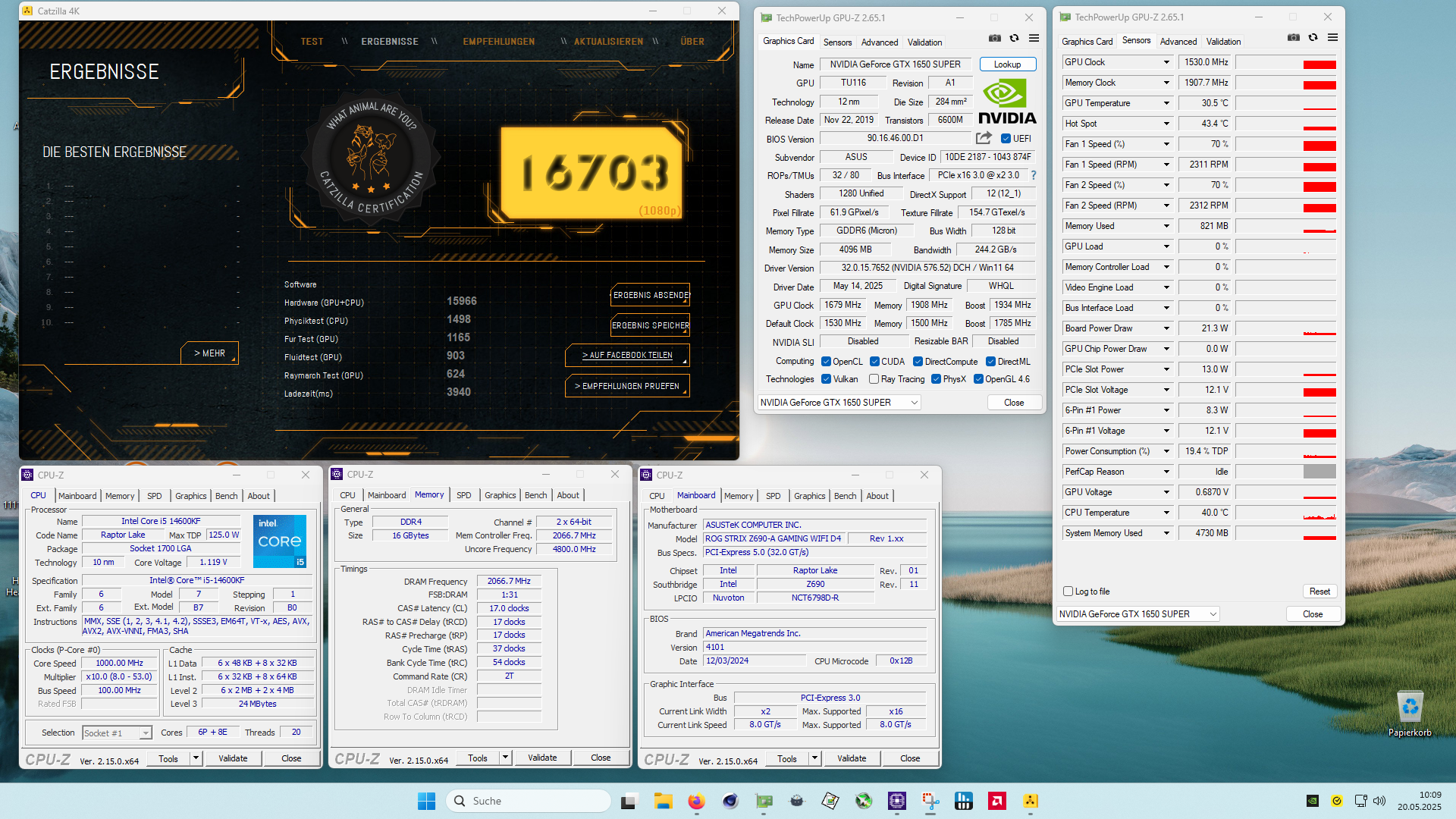Click the Bus Interface question mark icon

point(1033,175)
